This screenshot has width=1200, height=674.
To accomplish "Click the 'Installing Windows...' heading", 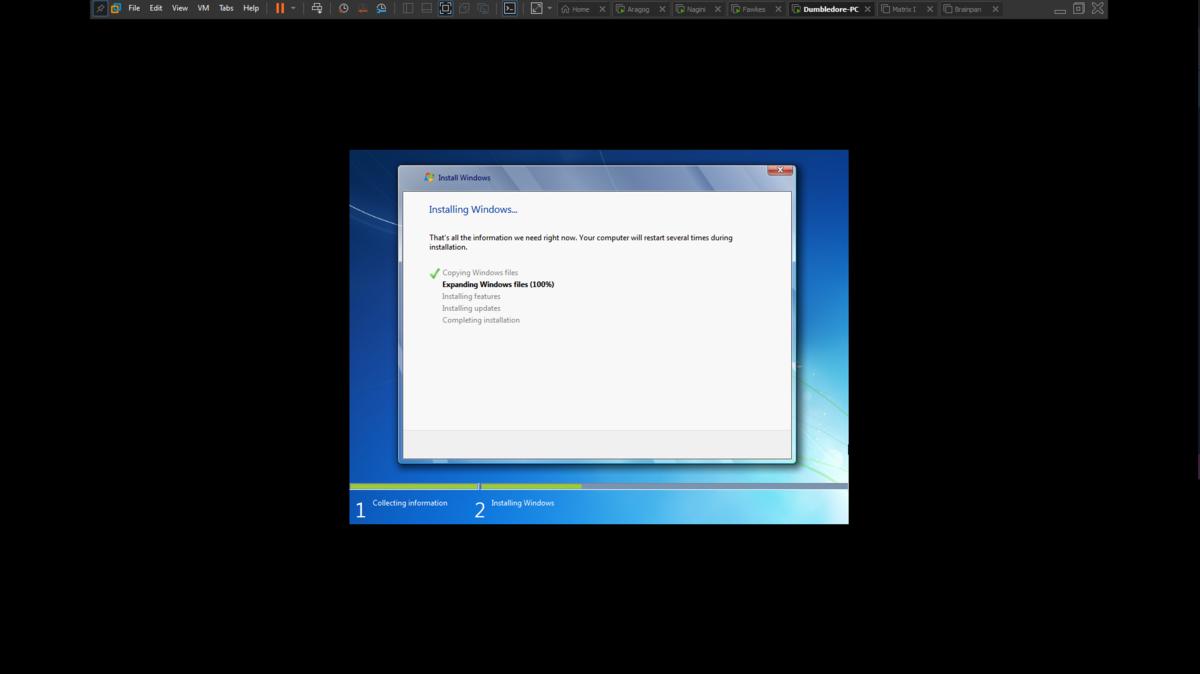I will point(473,210).
